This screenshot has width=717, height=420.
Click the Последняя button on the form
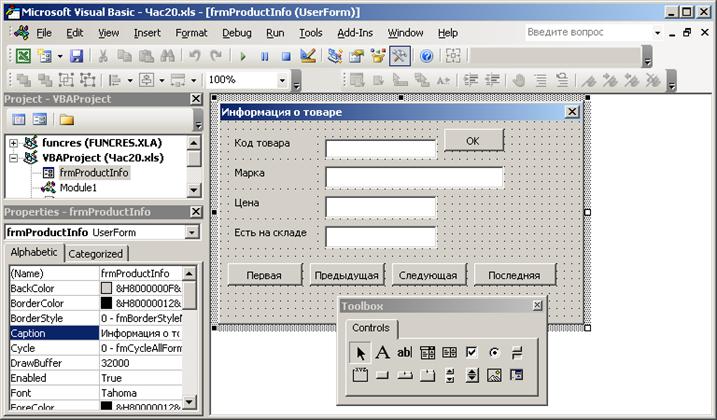point(514,275)
